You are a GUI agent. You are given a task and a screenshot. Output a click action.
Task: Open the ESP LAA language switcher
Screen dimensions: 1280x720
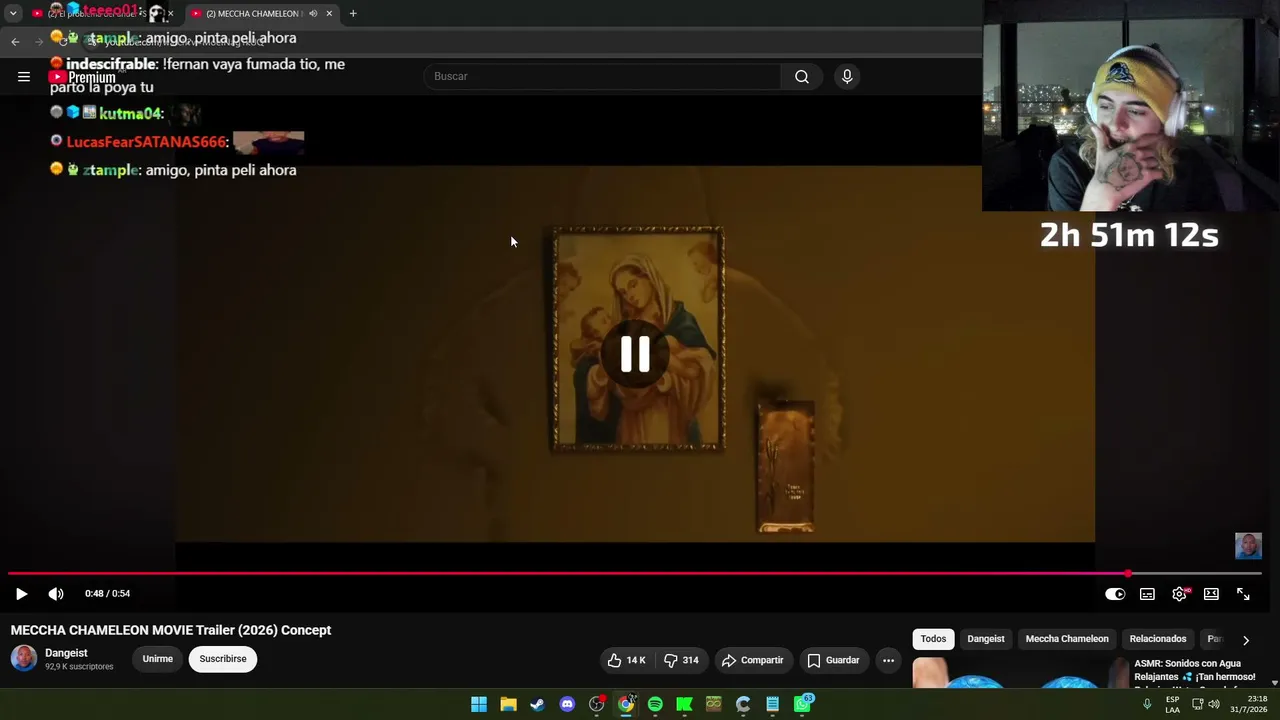pos(1173,704)
